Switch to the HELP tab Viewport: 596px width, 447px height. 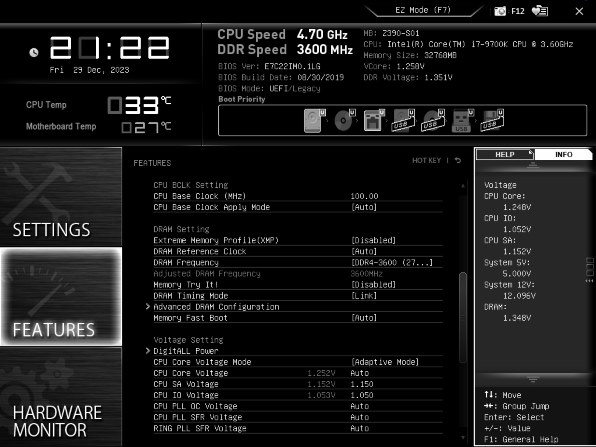tap(505, 154)
